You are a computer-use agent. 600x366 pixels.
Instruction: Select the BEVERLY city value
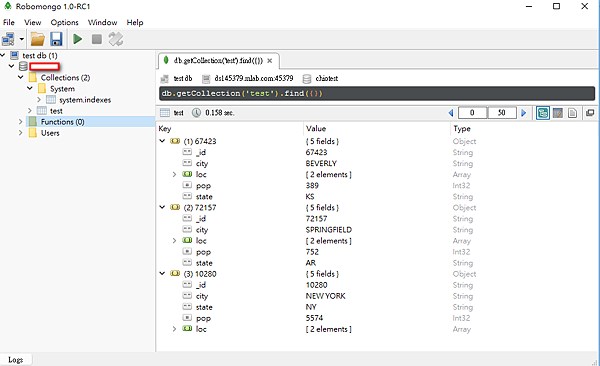[321, 163]
